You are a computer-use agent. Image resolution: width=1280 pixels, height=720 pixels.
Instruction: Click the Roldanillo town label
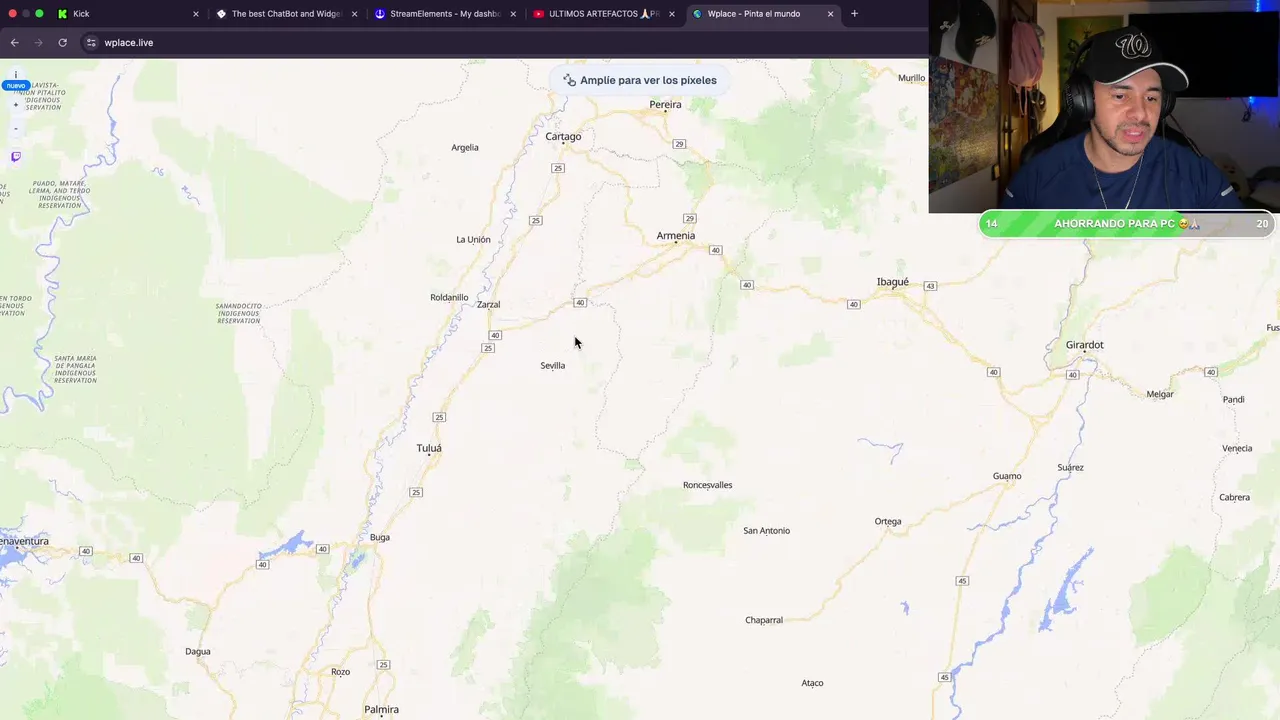[x=449, y=298]
